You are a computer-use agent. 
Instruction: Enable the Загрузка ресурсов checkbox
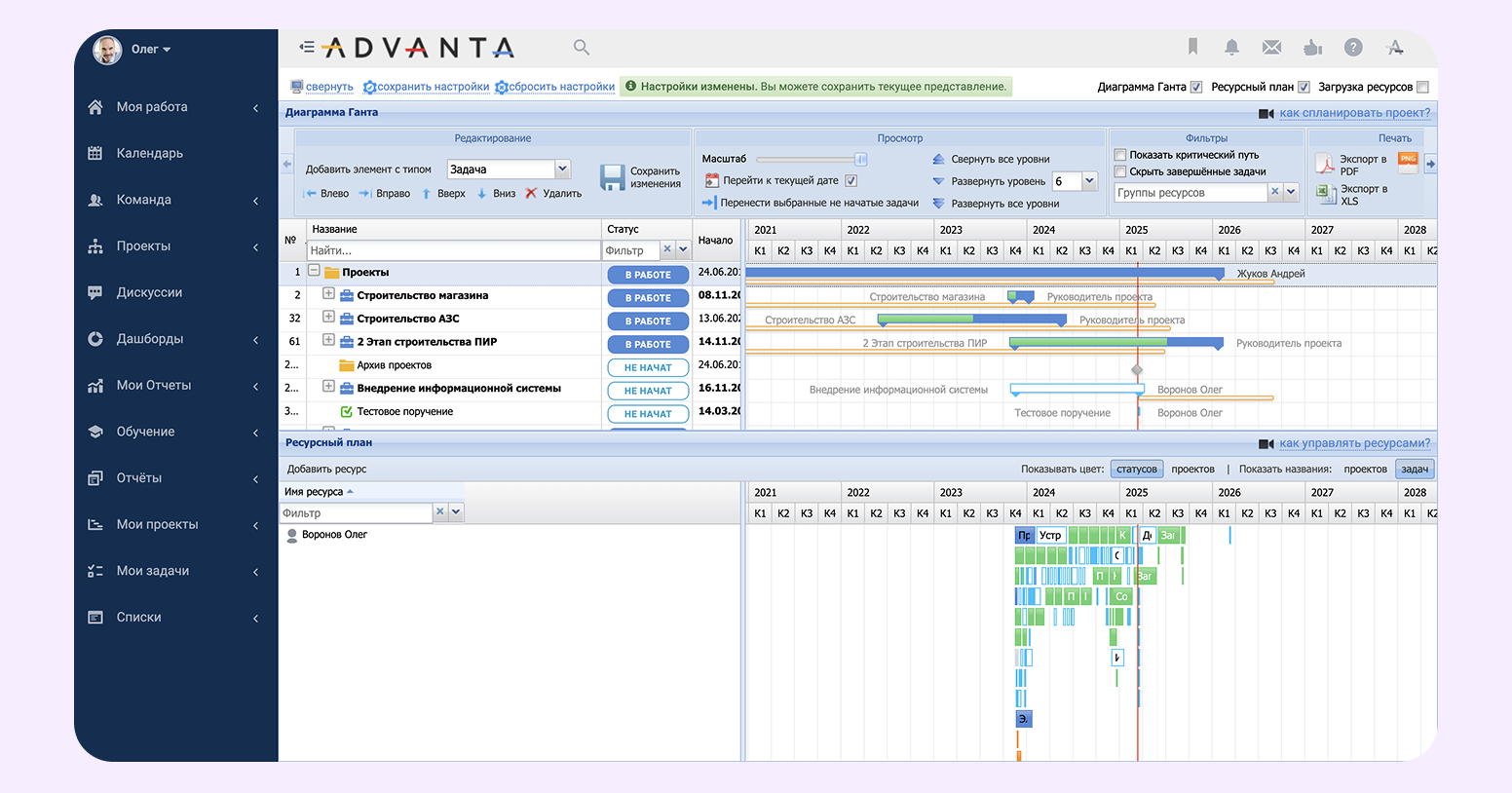tap(1422, 87)
